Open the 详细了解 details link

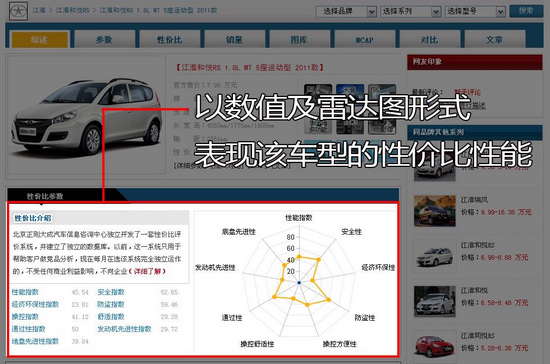147,271
